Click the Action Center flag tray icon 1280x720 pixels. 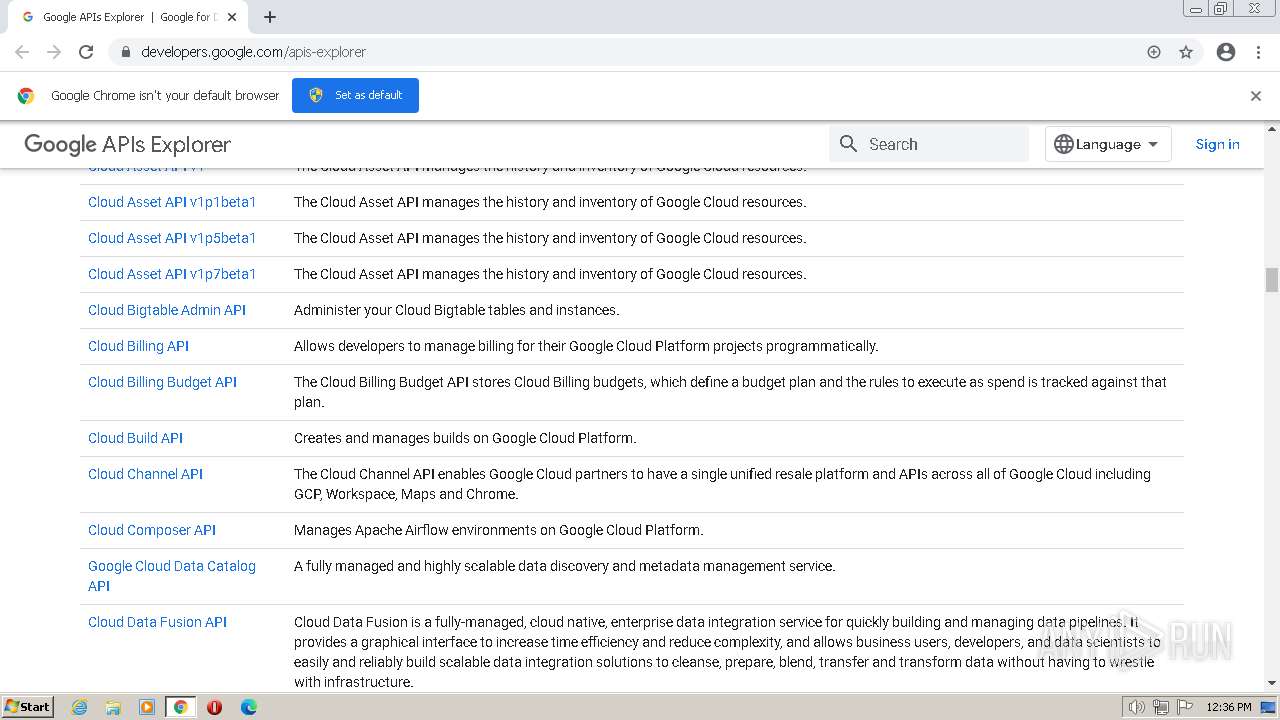1185,707
